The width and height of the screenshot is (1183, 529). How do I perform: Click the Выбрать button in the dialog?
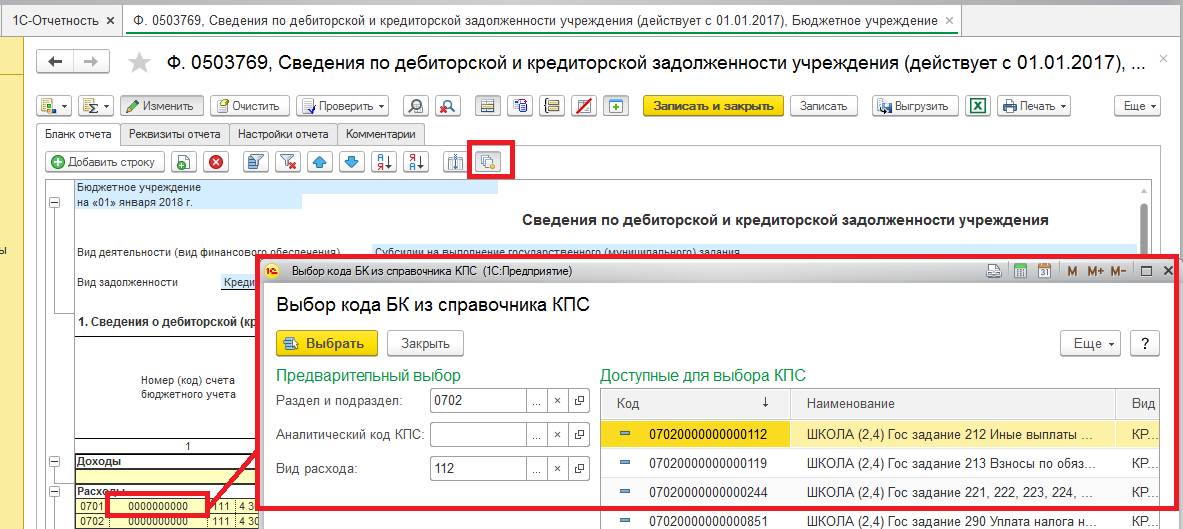click(x=326, y=343)
